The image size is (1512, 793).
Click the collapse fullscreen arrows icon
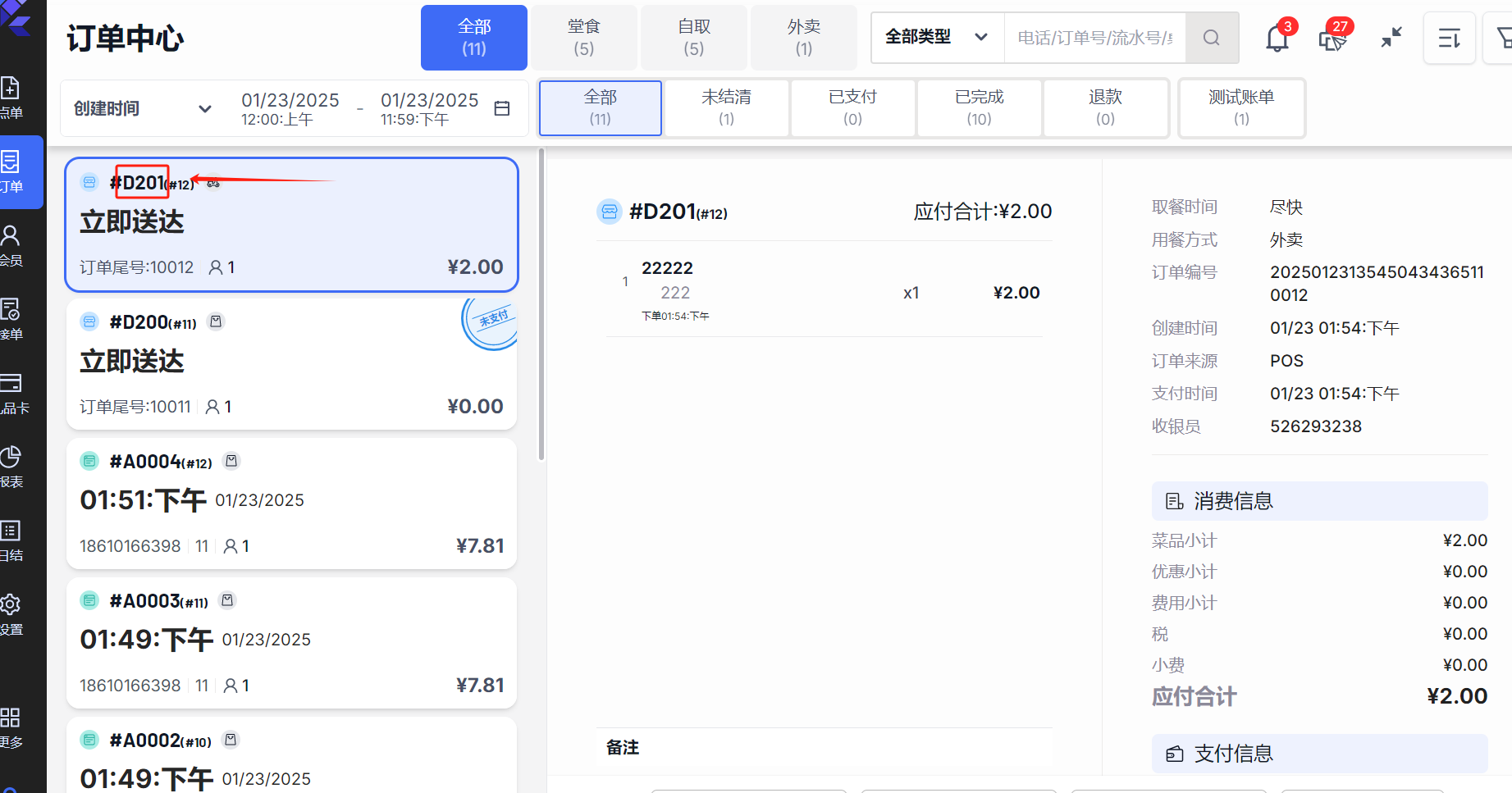[x=1391, y=38]
